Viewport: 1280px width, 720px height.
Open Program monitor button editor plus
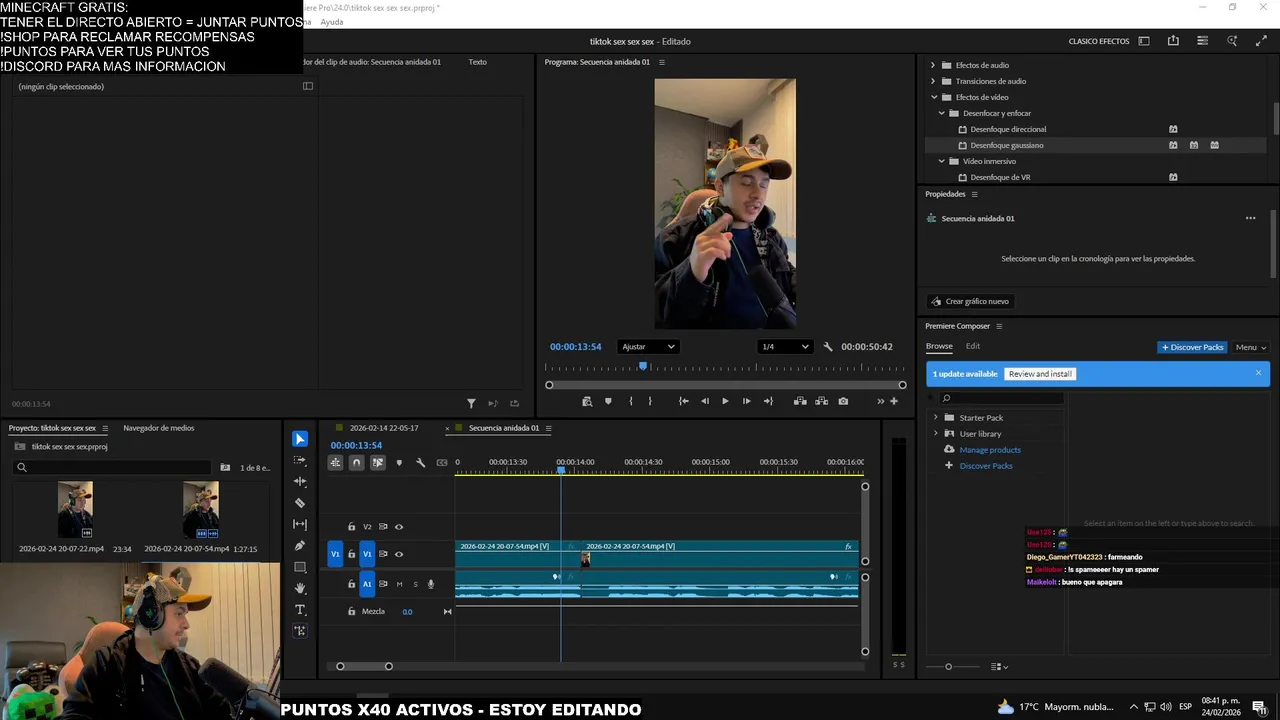tap(894, 401)
